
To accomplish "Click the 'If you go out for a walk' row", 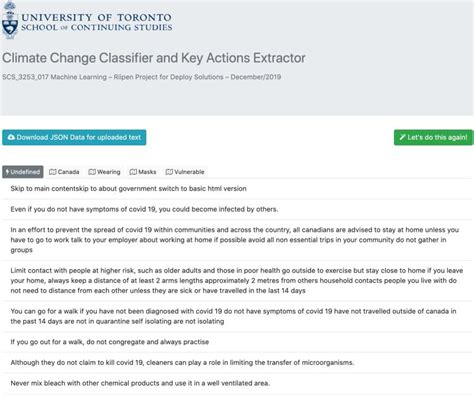I will coord(237,342).
